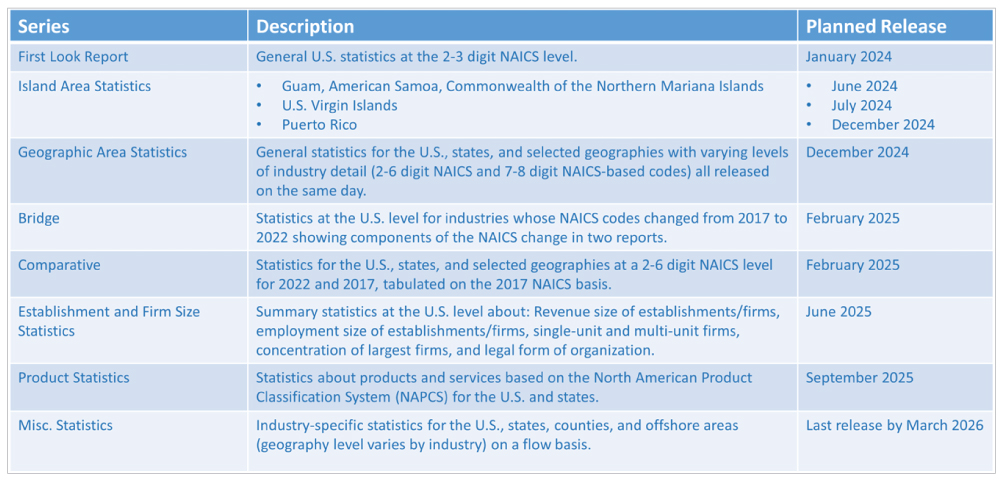Click the U.S. Virgin Islands bullet item
Screen dimensions: 1000x481
(339, 106)
